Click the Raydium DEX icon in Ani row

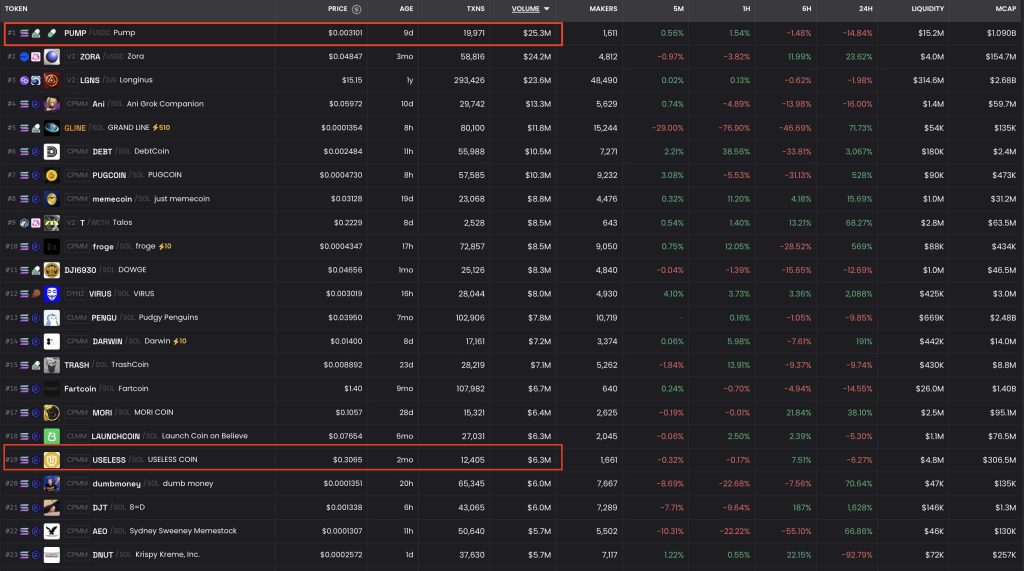(x=36, y=104)
